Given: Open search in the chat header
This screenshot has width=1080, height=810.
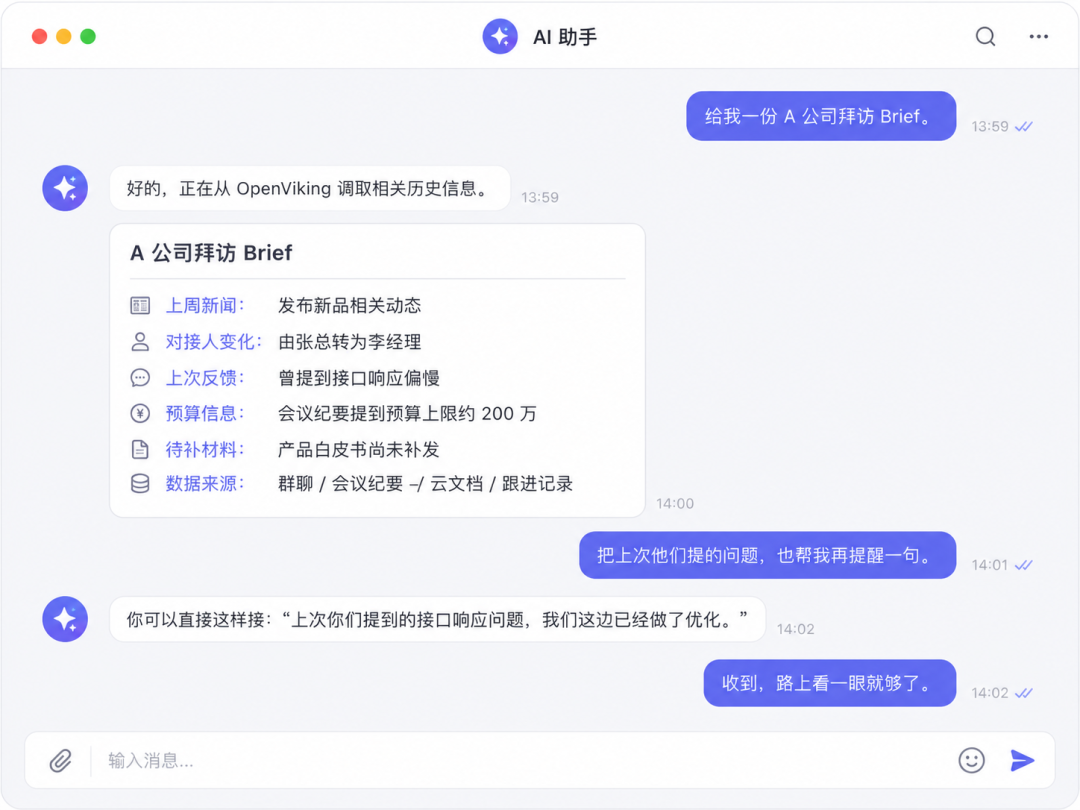Looking at the screenshot, I should [985, 37].
